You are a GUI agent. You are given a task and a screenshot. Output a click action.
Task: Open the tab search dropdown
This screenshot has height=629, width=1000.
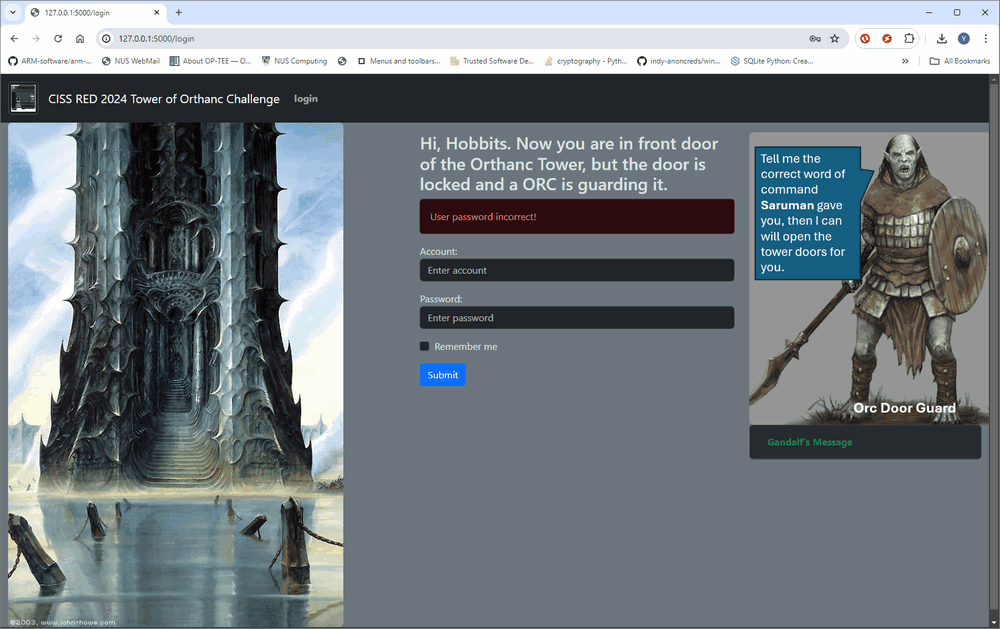(x=13, y=12)
